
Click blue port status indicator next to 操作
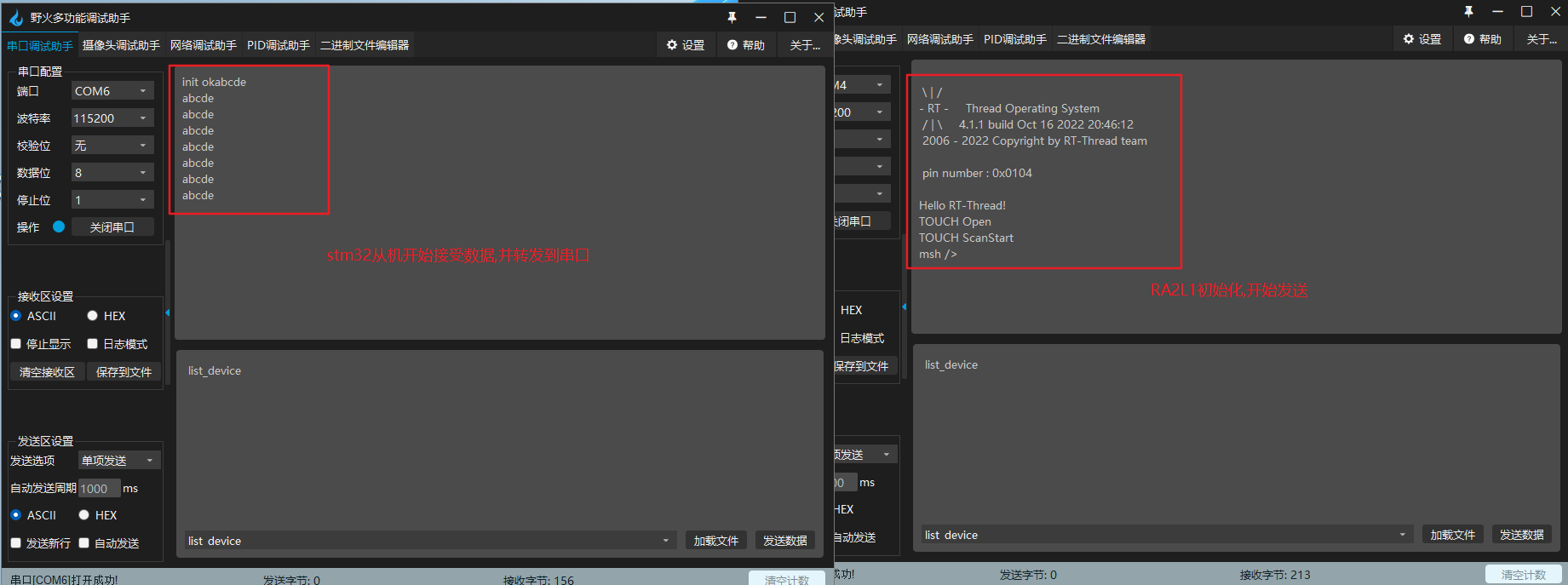click(x=59, y=227)
